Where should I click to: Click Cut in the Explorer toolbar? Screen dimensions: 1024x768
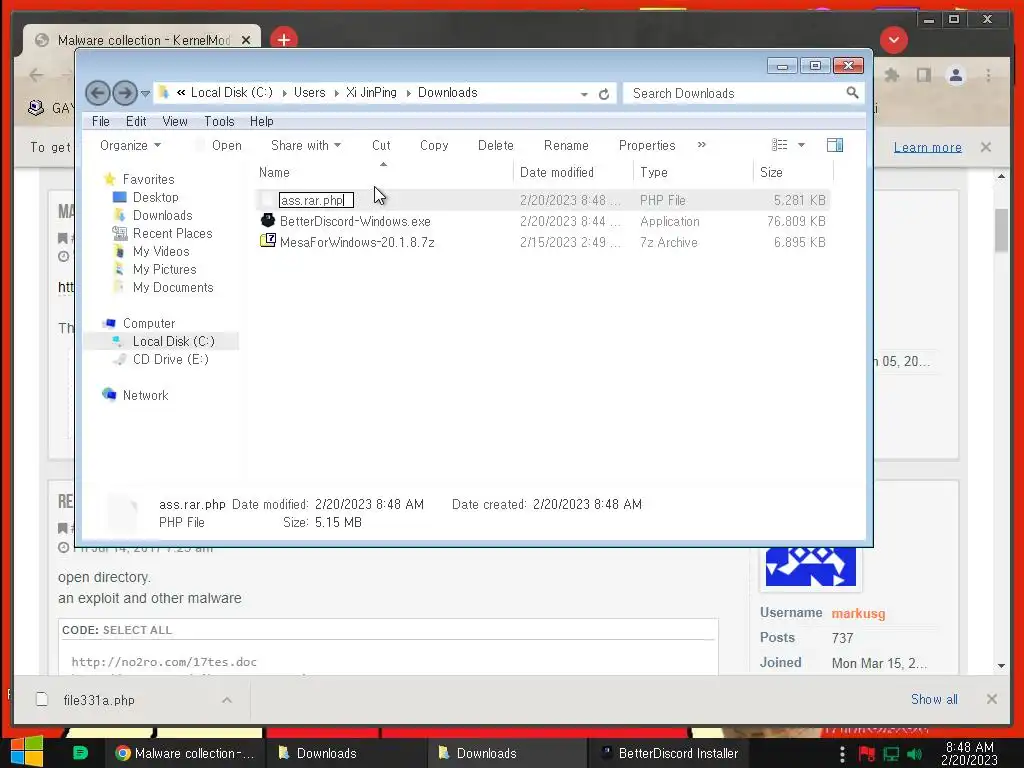click(x=381, y=146)
